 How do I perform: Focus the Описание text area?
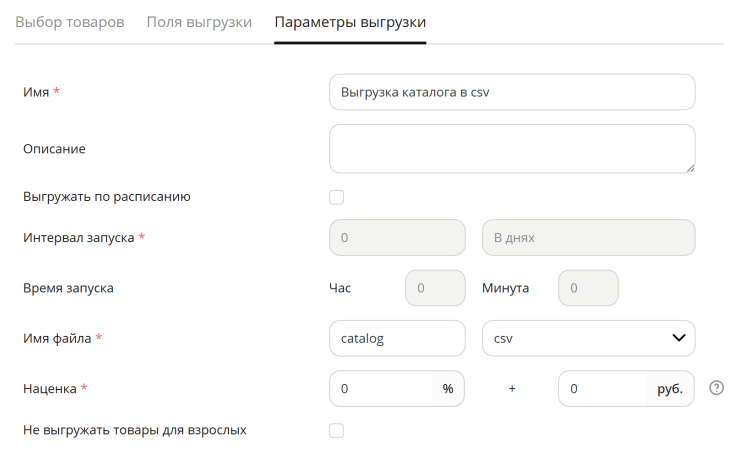[512, 149]
